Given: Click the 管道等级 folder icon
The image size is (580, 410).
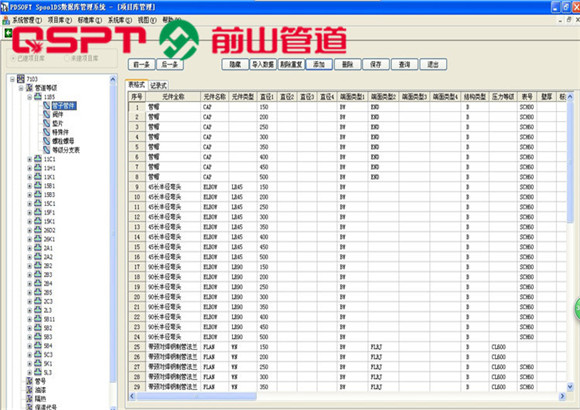Looking at the screenshot, I should (30, 88).
